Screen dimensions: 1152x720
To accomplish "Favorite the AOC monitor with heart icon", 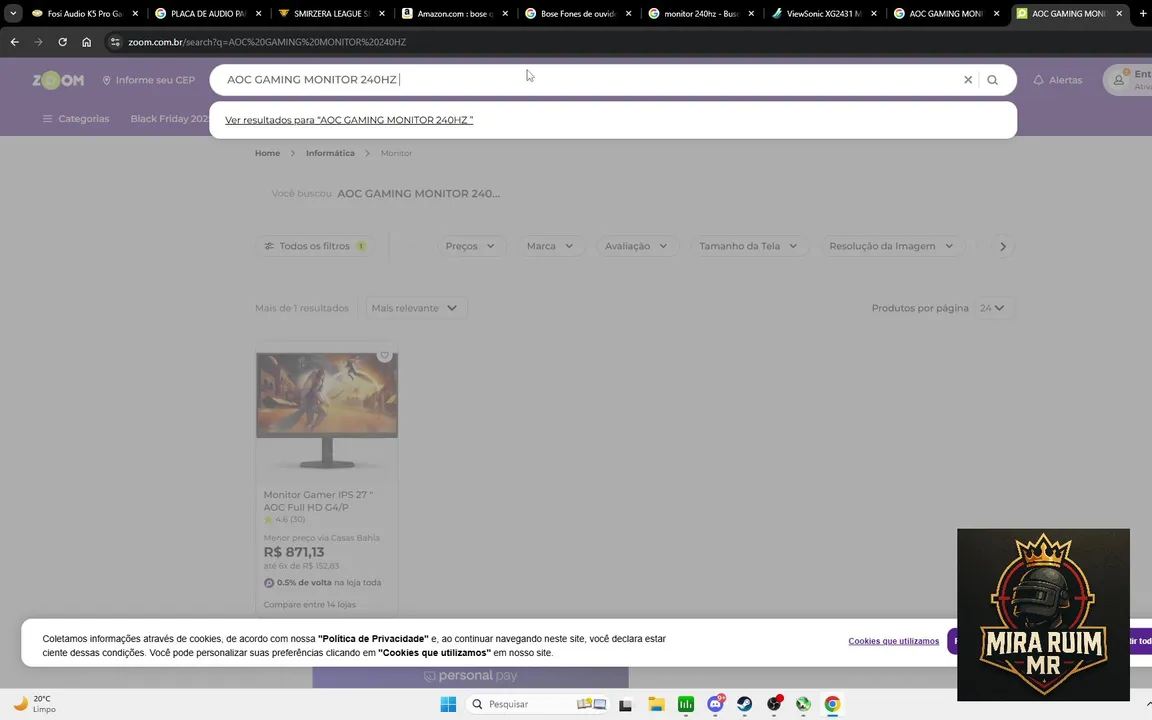I will [384, 356].
